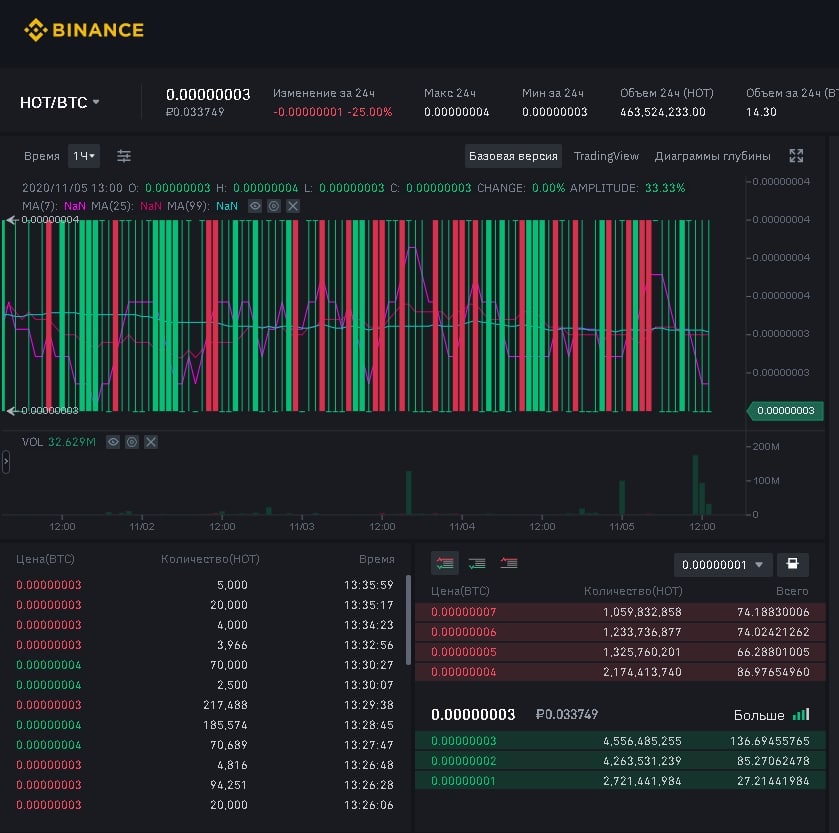
Task: Click Всего header in order book
Action: coord(792,591)
